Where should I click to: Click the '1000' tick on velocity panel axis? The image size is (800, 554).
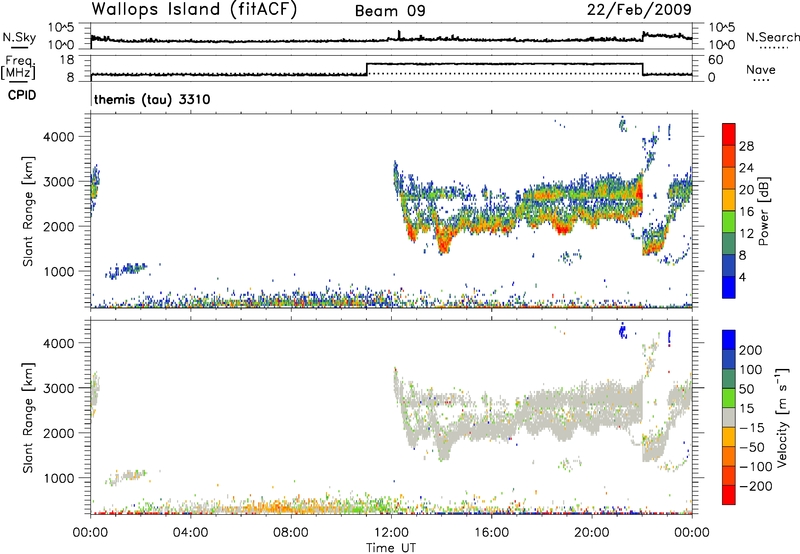(58, 478)
